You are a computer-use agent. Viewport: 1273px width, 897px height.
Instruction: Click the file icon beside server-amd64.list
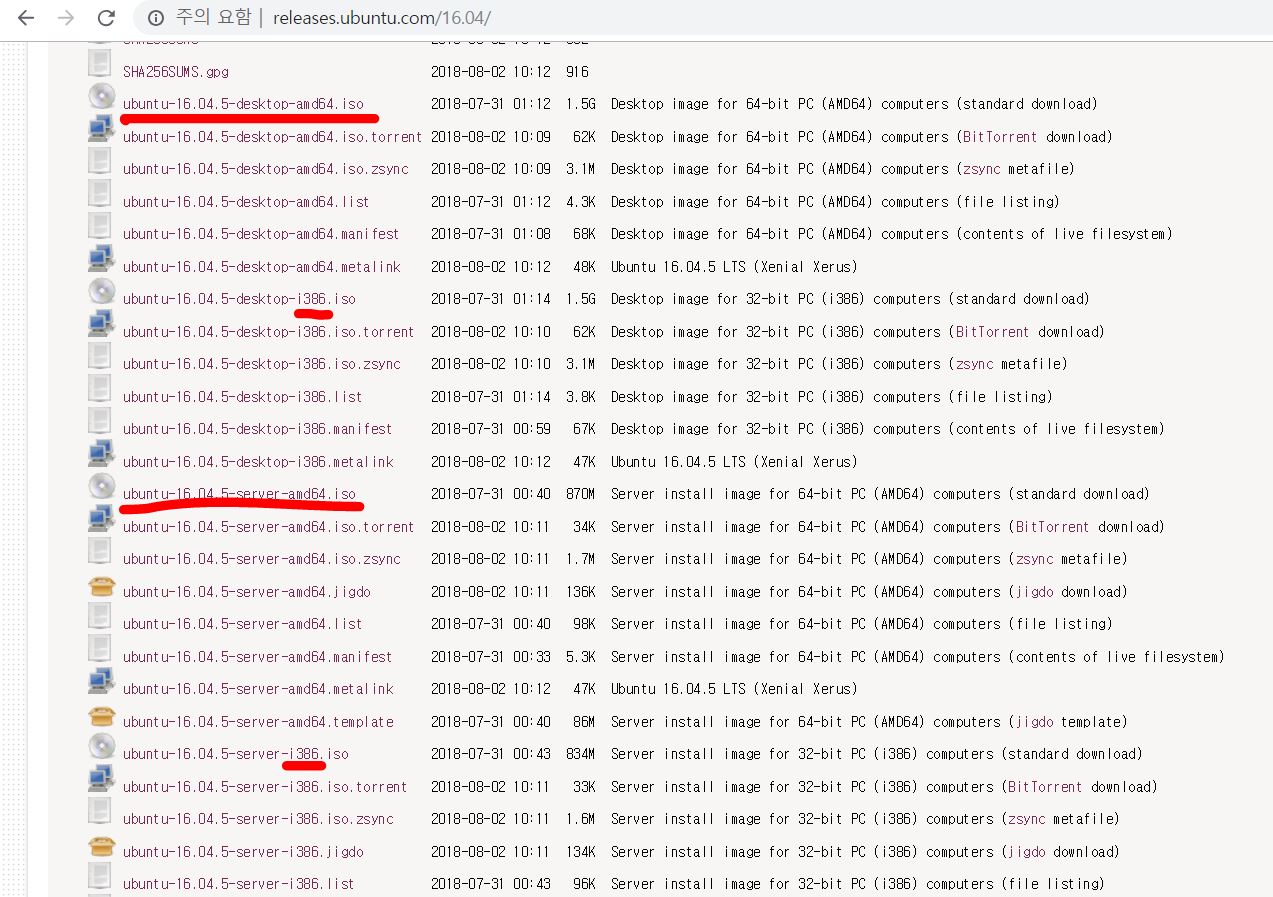point(100,616)
